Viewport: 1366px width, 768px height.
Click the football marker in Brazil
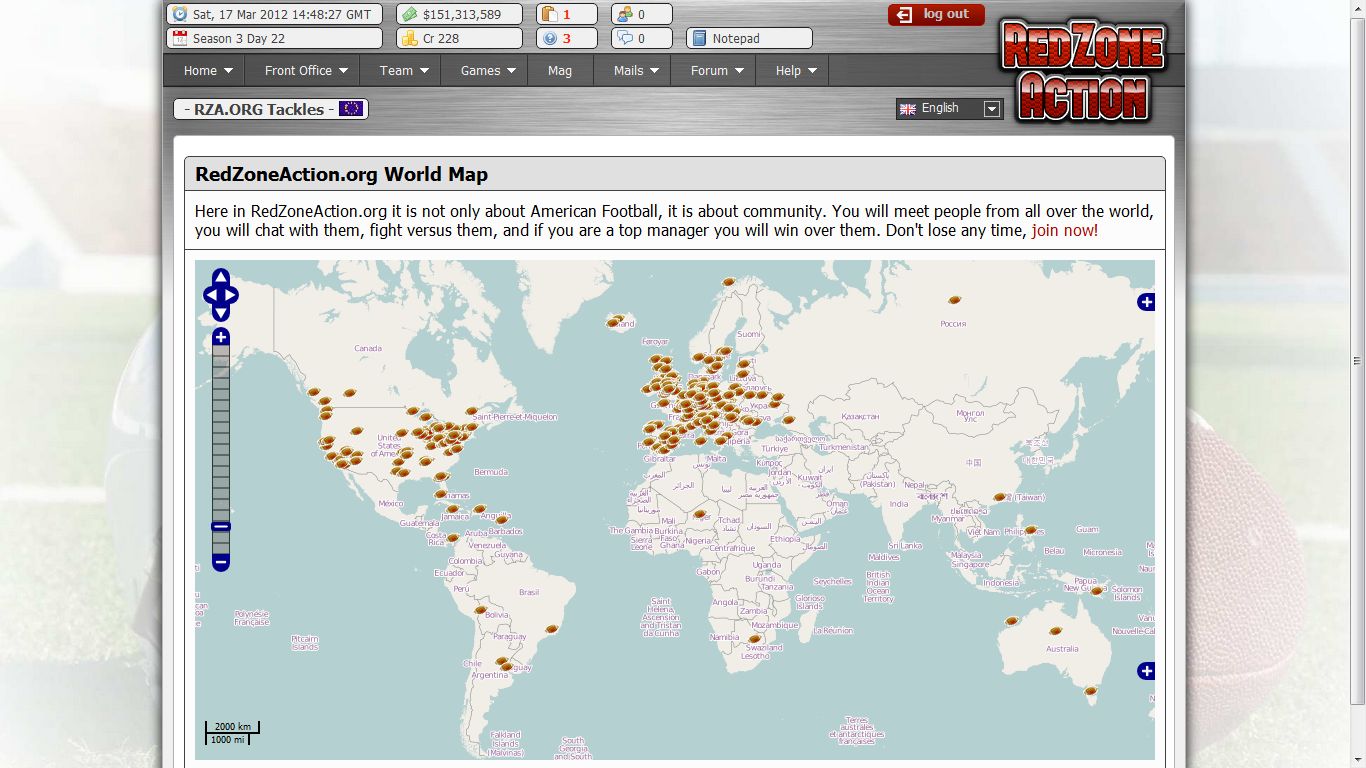552,629
